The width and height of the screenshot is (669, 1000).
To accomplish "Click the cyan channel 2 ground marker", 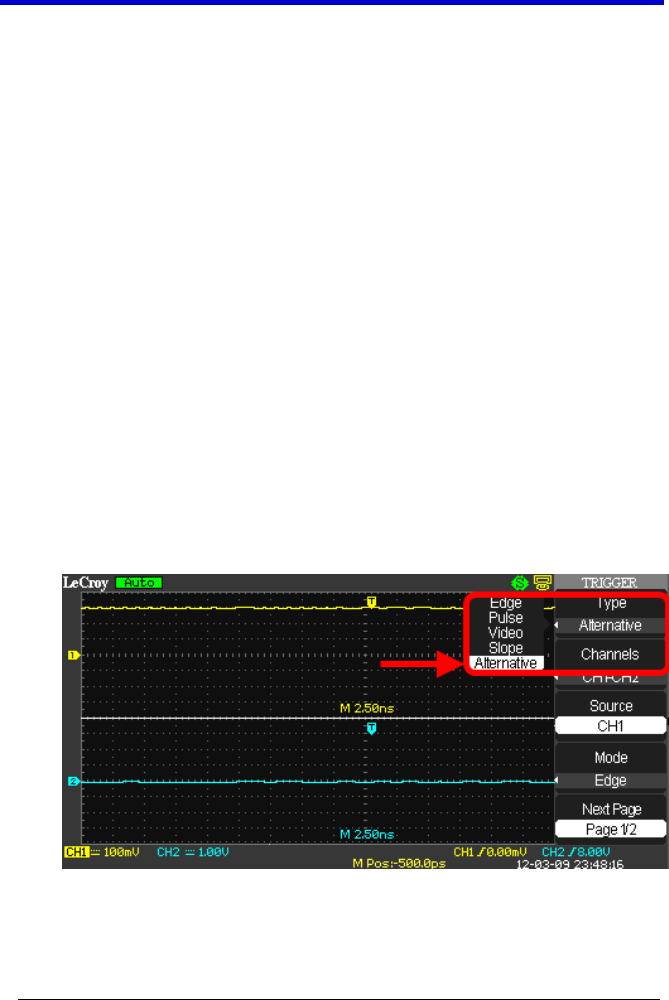I will click(x=73, y=781).
